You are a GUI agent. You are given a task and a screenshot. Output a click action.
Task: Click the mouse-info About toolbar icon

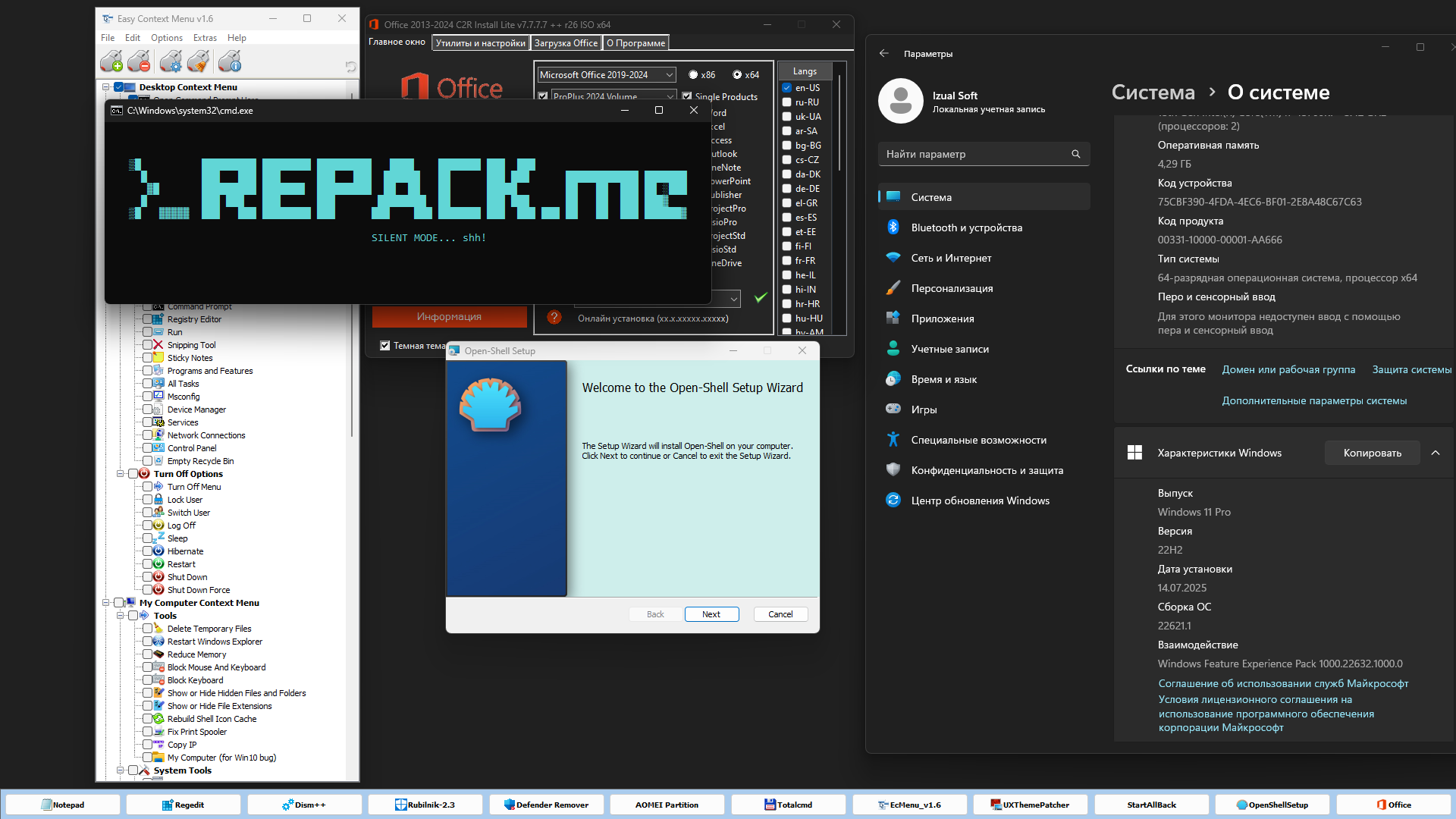(230, 61)
